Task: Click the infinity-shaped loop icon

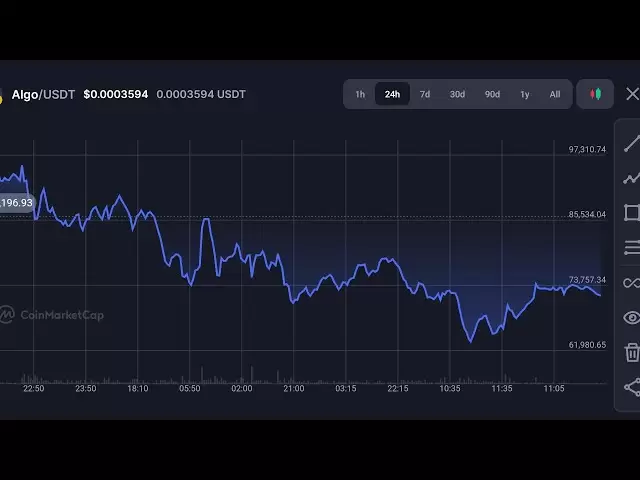Action: tap(631, 282)
